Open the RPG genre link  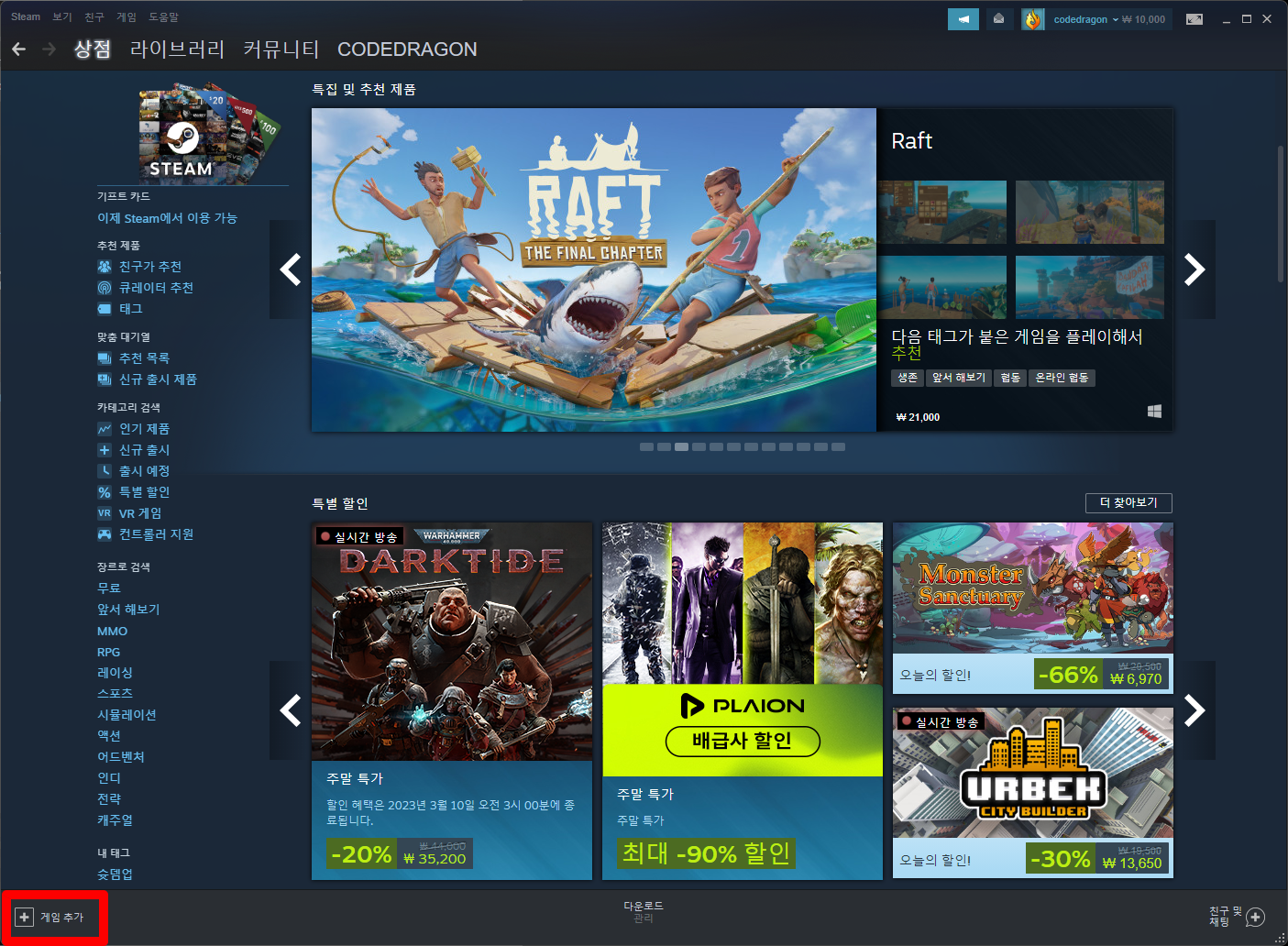click(108, 652)
